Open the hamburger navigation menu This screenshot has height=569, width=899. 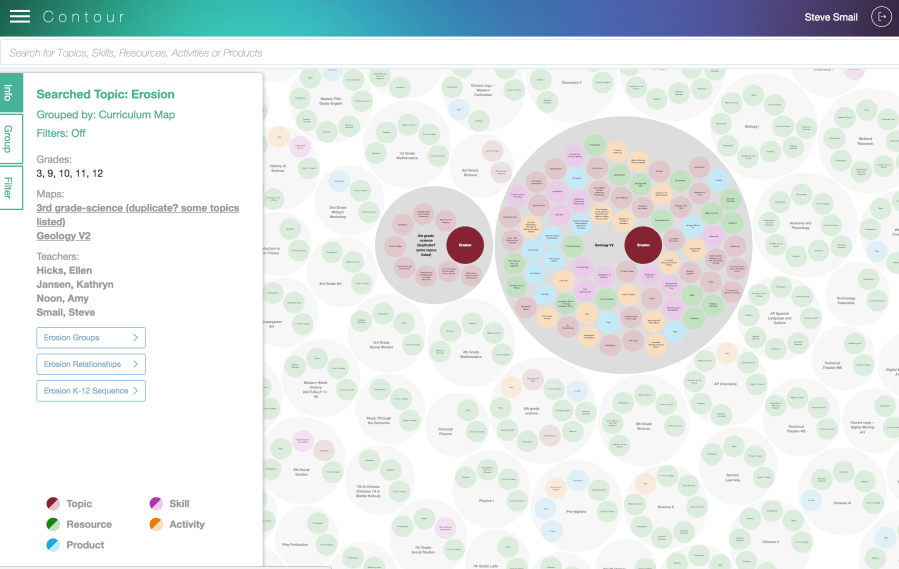pyautogui.click(x=19, y=17)
